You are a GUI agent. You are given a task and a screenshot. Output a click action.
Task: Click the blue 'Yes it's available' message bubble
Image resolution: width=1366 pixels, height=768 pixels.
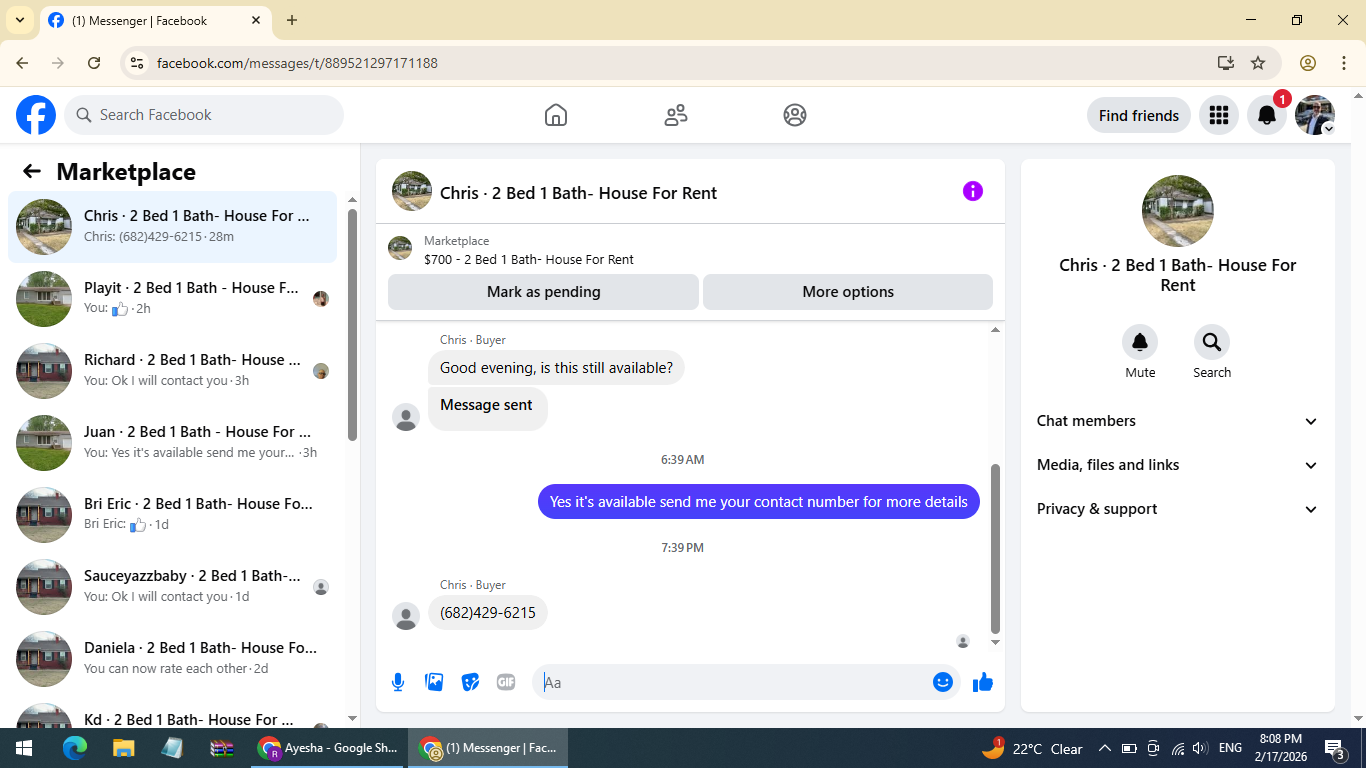(759, 502)
